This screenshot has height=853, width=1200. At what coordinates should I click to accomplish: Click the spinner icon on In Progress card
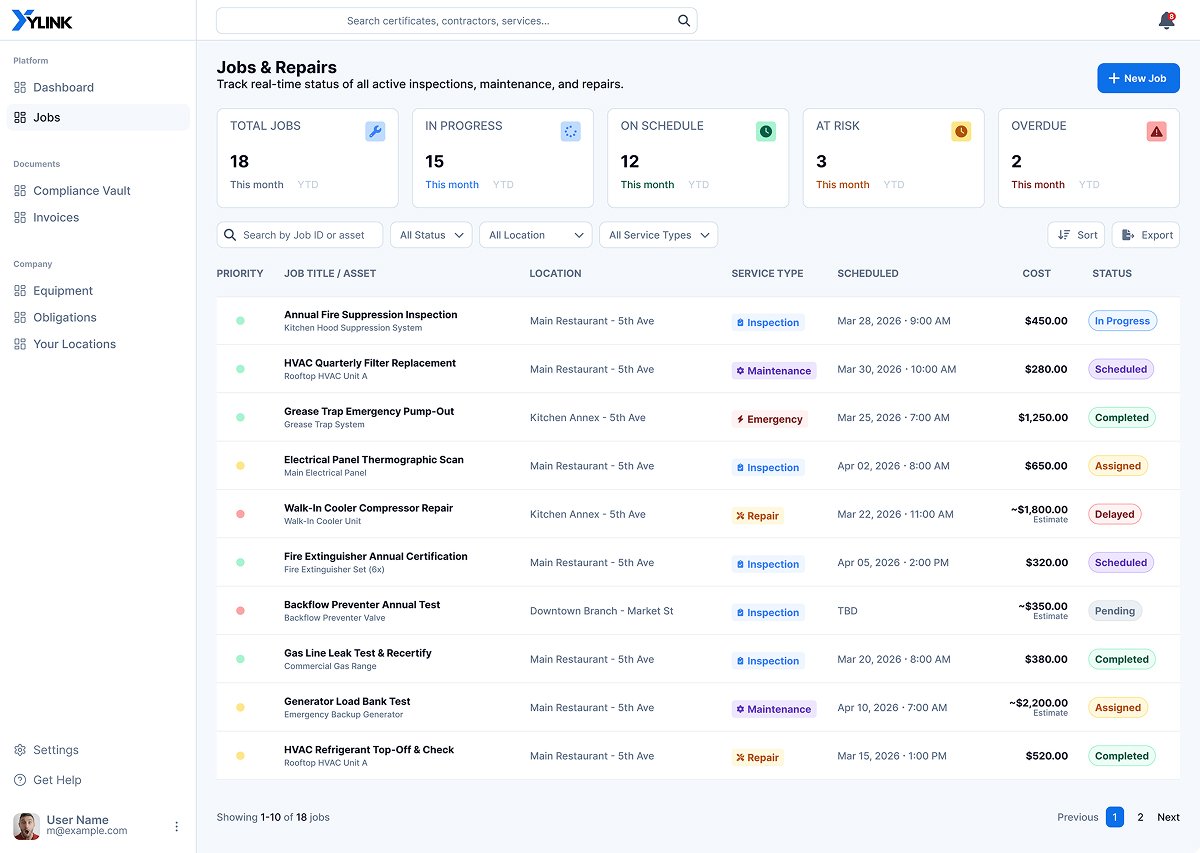point(570,131)
